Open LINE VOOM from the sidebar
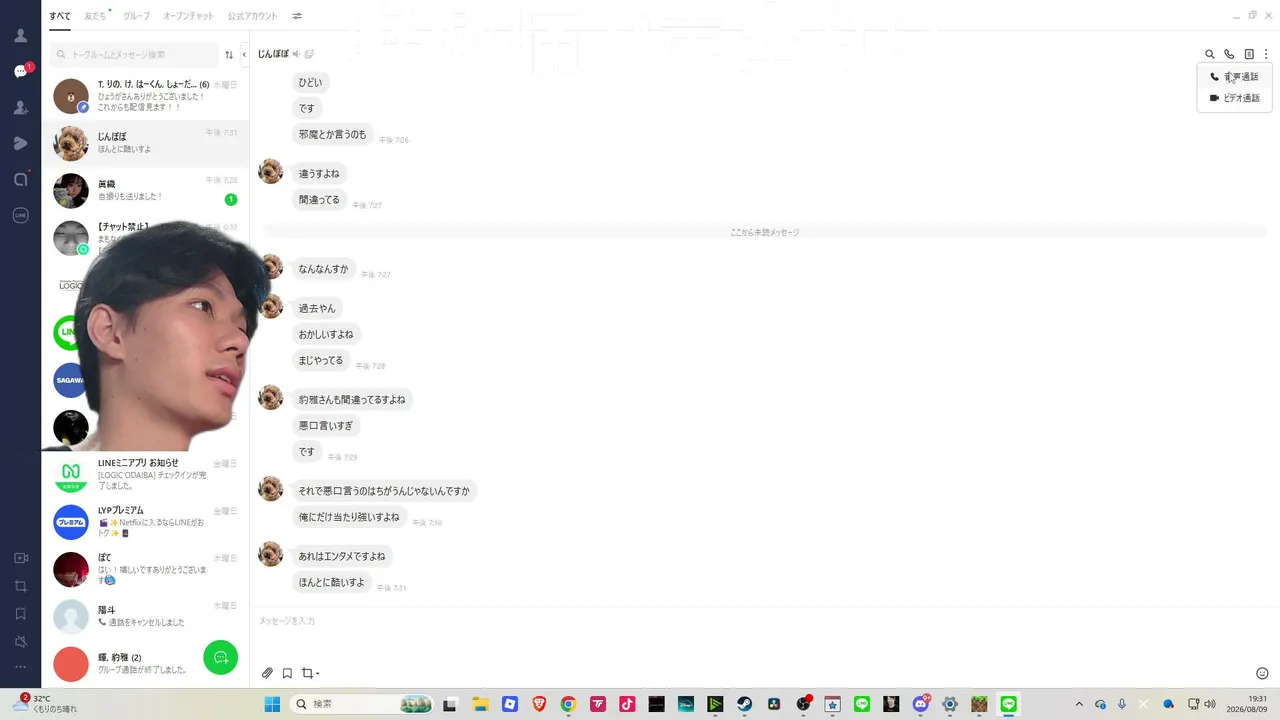Image resolution: width=1280 pixels, height=720 pixels. (20, 143)
